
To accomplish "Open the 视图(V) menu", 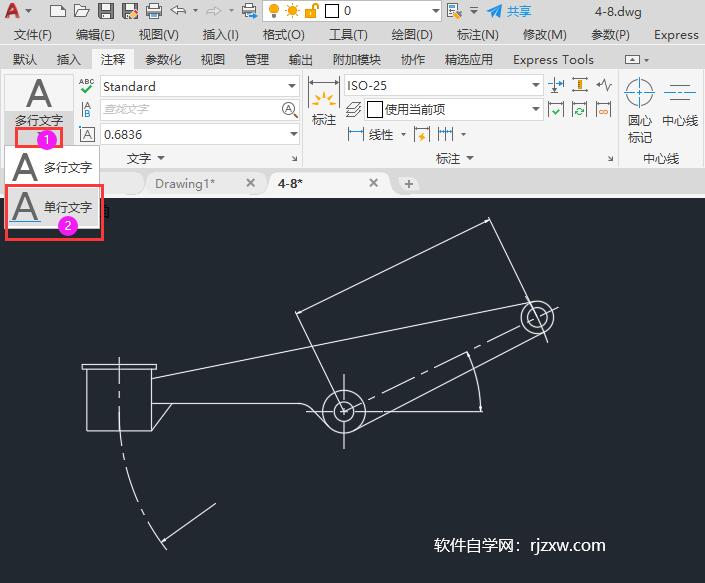I will pyautogui.click(x=158, y=35).
